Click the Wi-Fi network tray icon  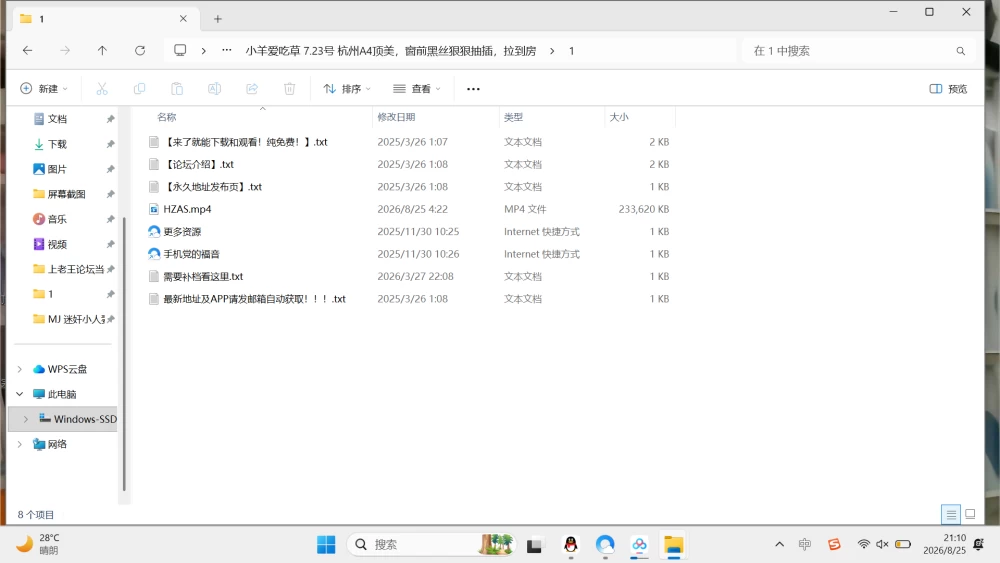(x=864, y=544)
